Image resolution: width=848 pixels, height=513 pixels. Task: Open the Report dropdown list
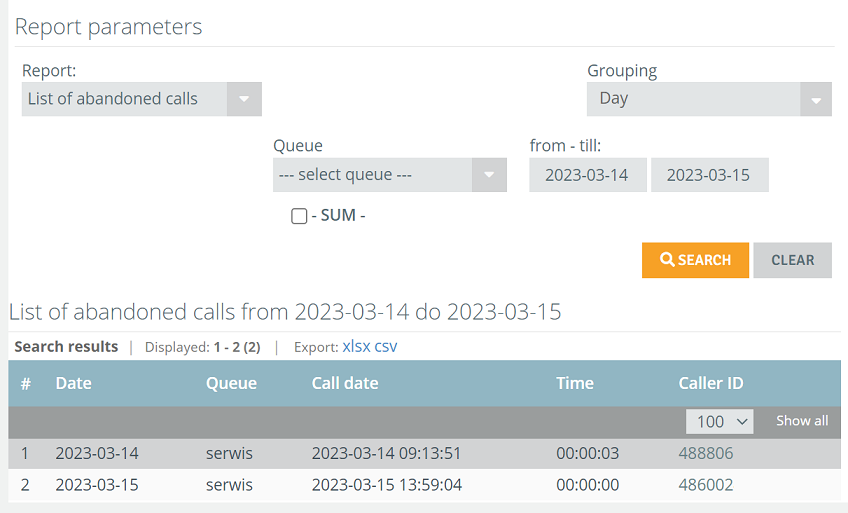[x=141, y=99]
